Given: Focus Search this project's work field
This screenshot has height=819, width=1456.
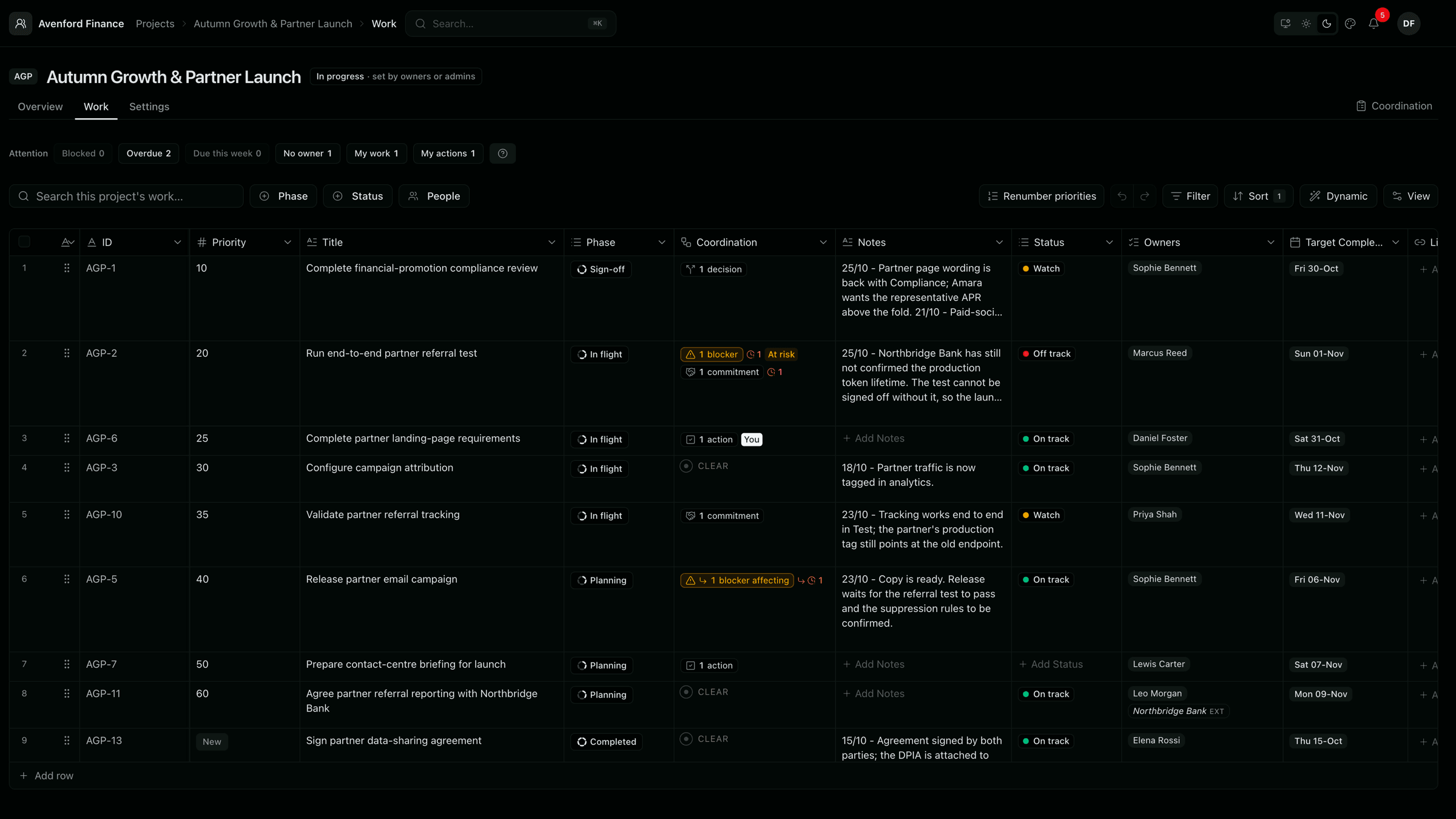Looking at the screenshot, I should (126, 196).
